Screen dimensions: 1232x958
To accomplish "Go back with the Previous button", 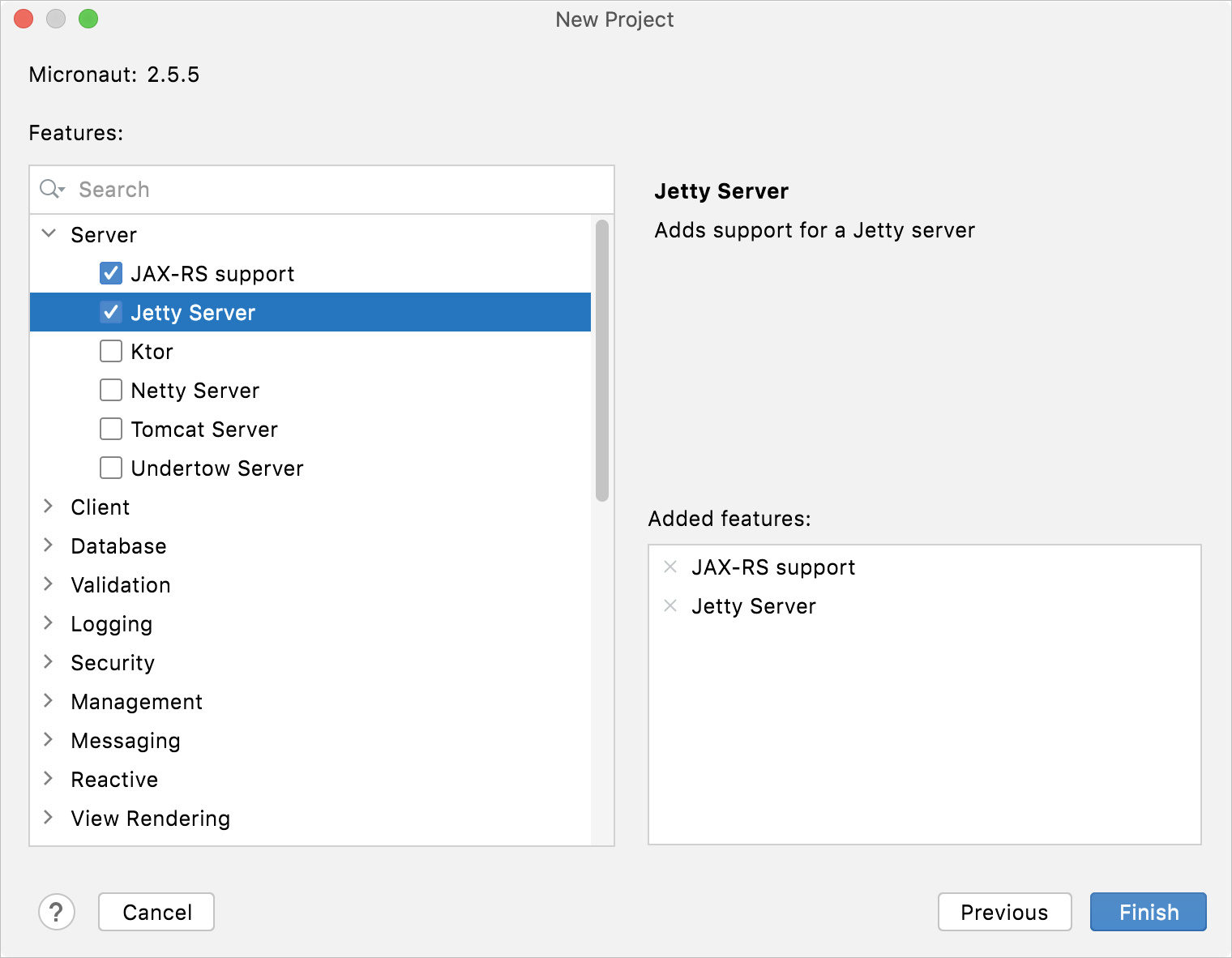I will coord(1004,912).
